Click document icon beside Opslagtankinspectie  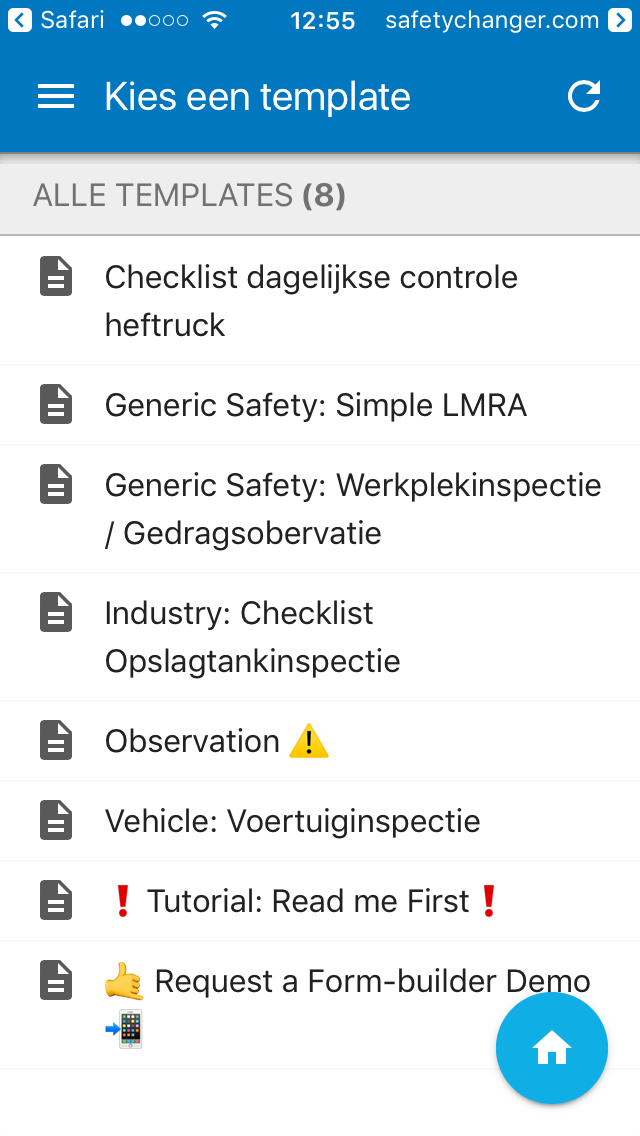(56, 613)
